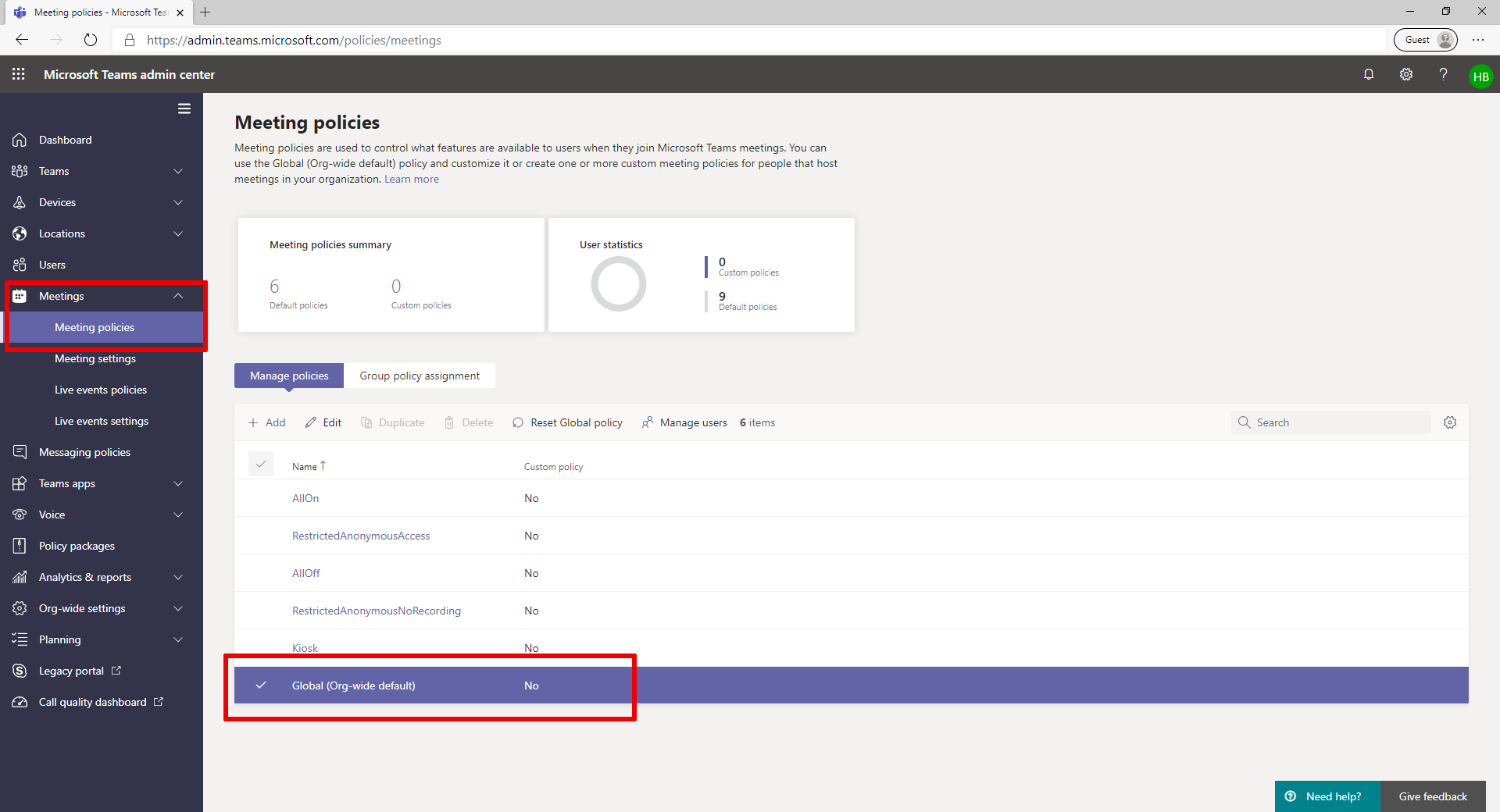Expand the Org-wide settings chevron
1500x812 pixels.
pos(178,608)
